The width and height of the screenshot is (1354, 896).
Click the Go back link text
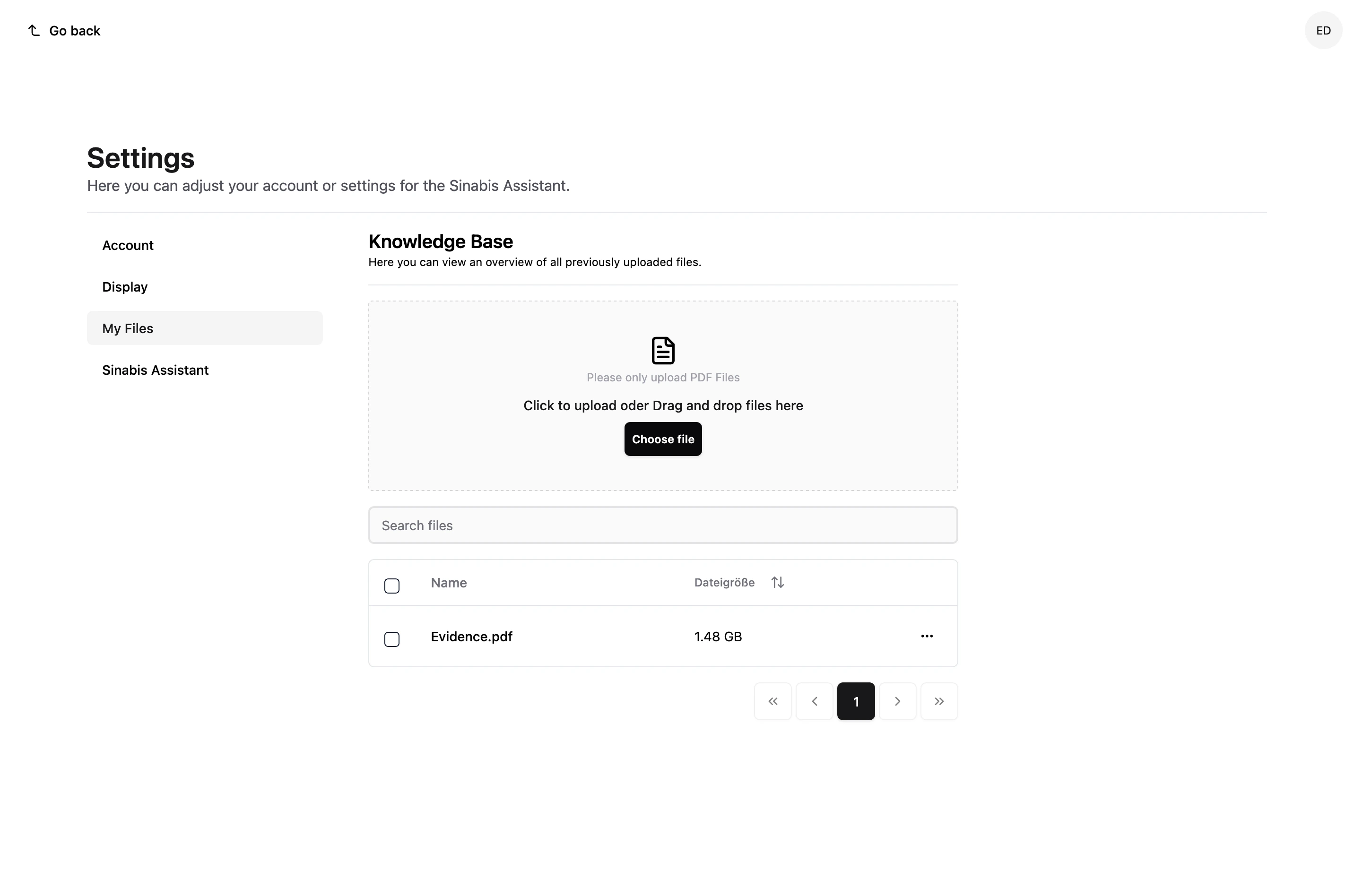[x=74, y=31]
